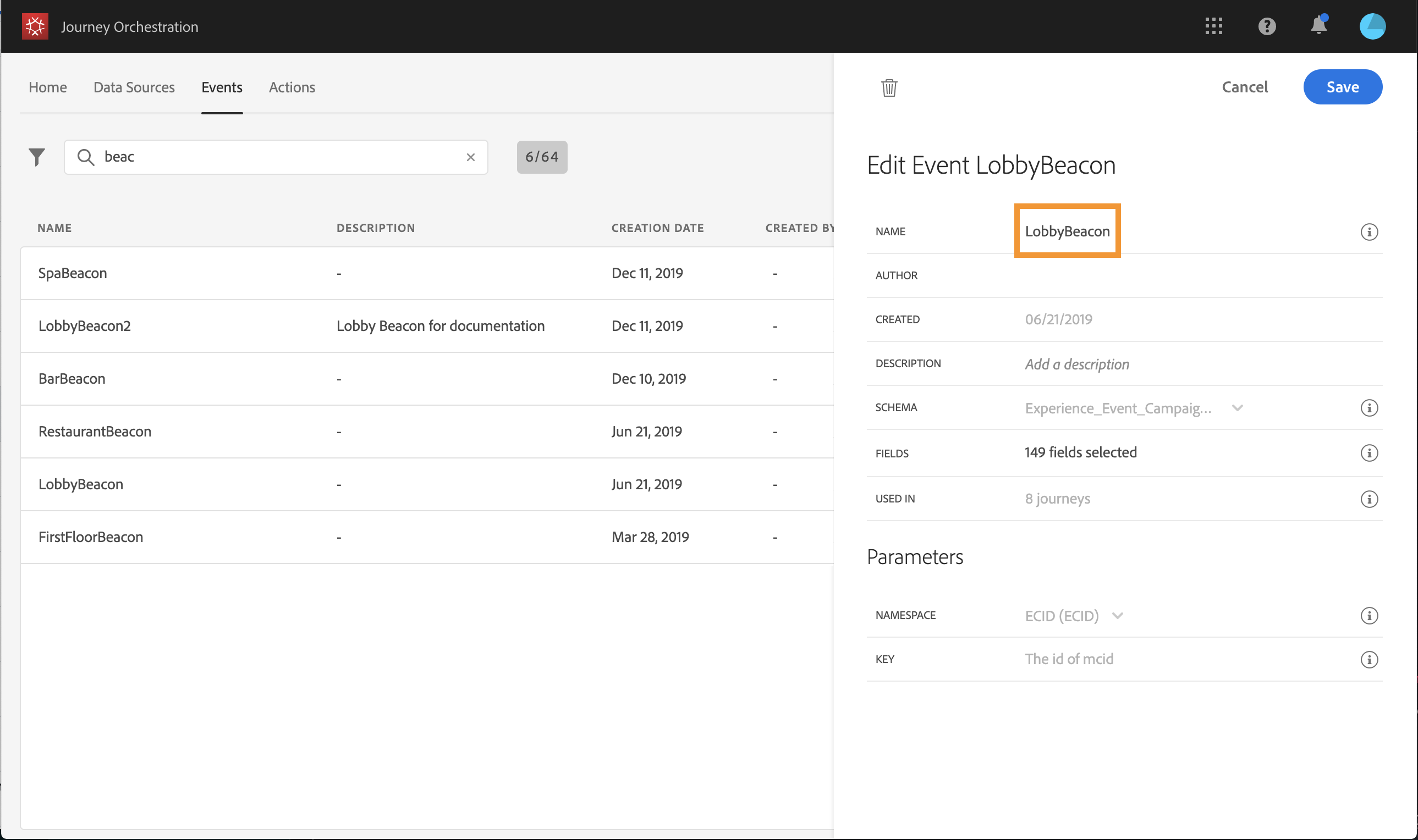
Task: Clear the search box with X
Action: [470, 157]
